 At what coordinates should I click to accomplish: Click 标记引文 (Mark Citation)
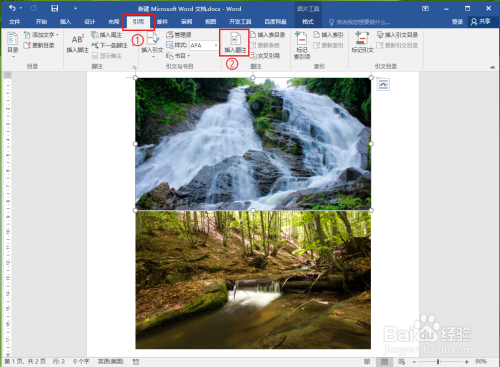[362, 43]
